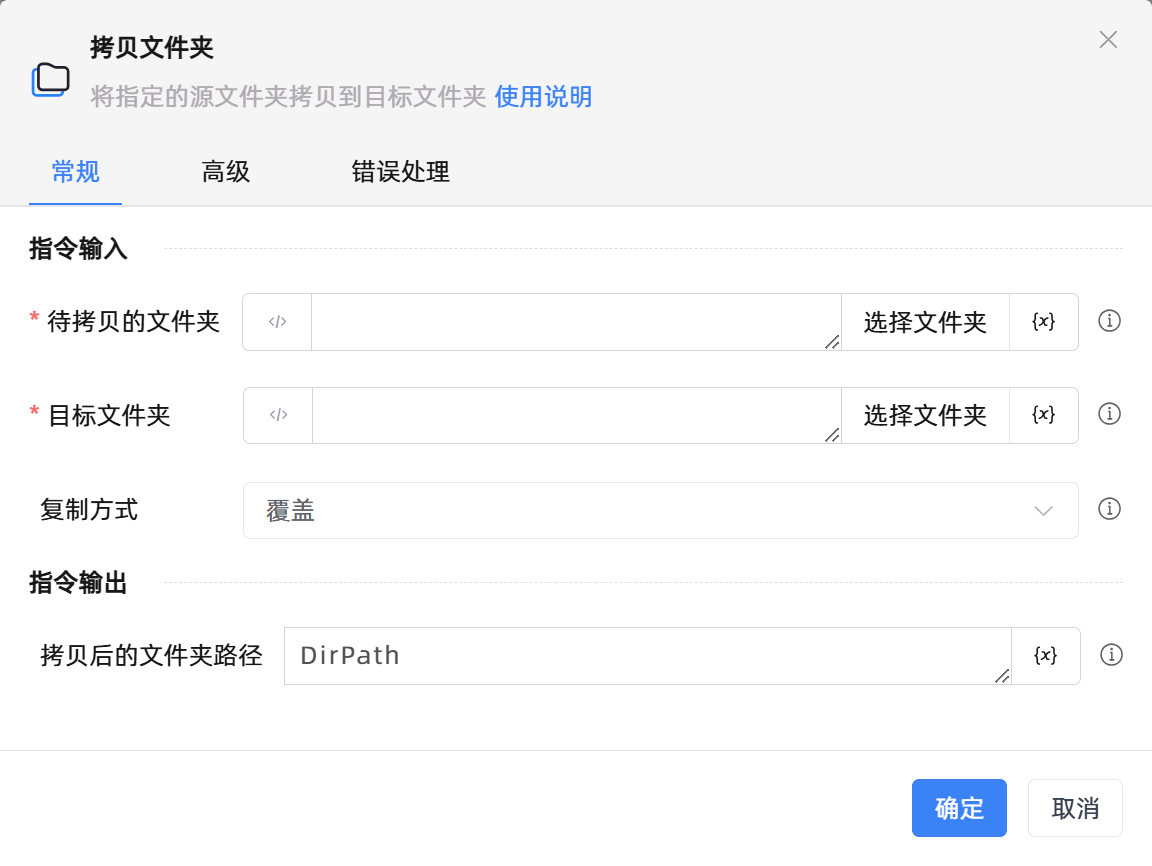Screen dimensions: 1152x866
Task: Click the folder icon in the dialog header
Action: 51,79
